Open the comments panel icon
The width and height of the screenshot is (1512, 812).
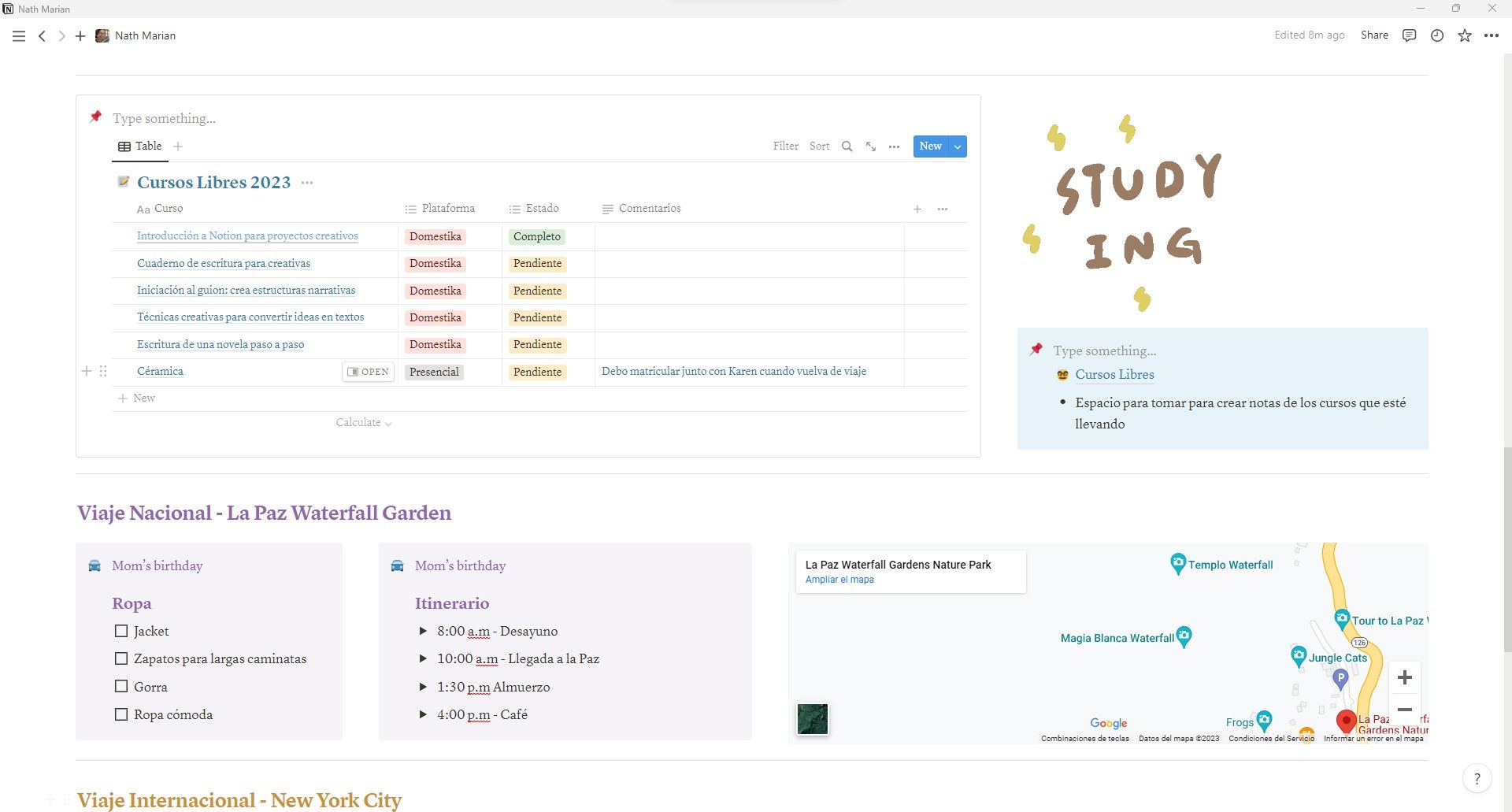coord(1410,35)
